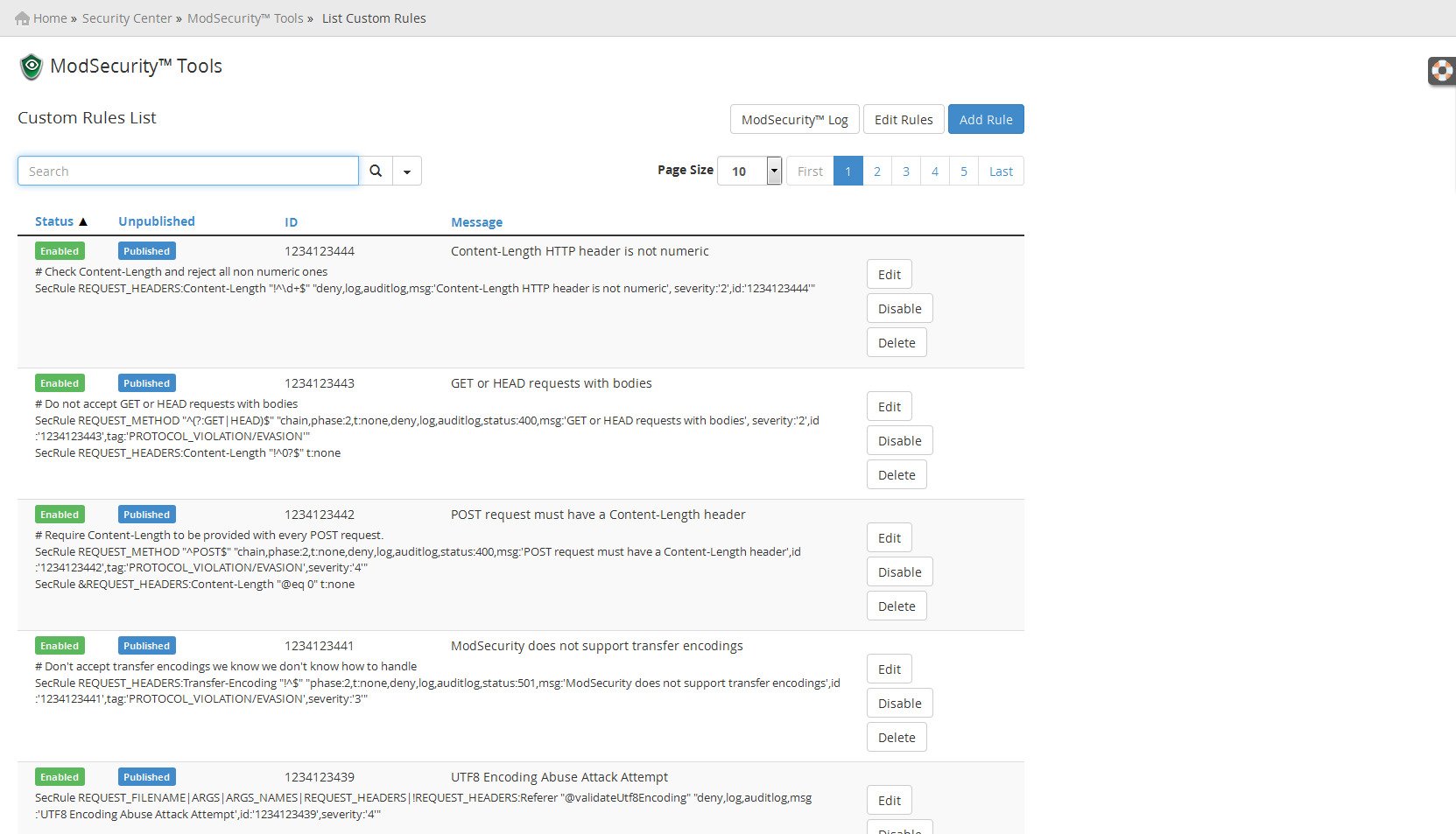Click the Enabled badge of rule 1234123439

[x=60, y=777]
